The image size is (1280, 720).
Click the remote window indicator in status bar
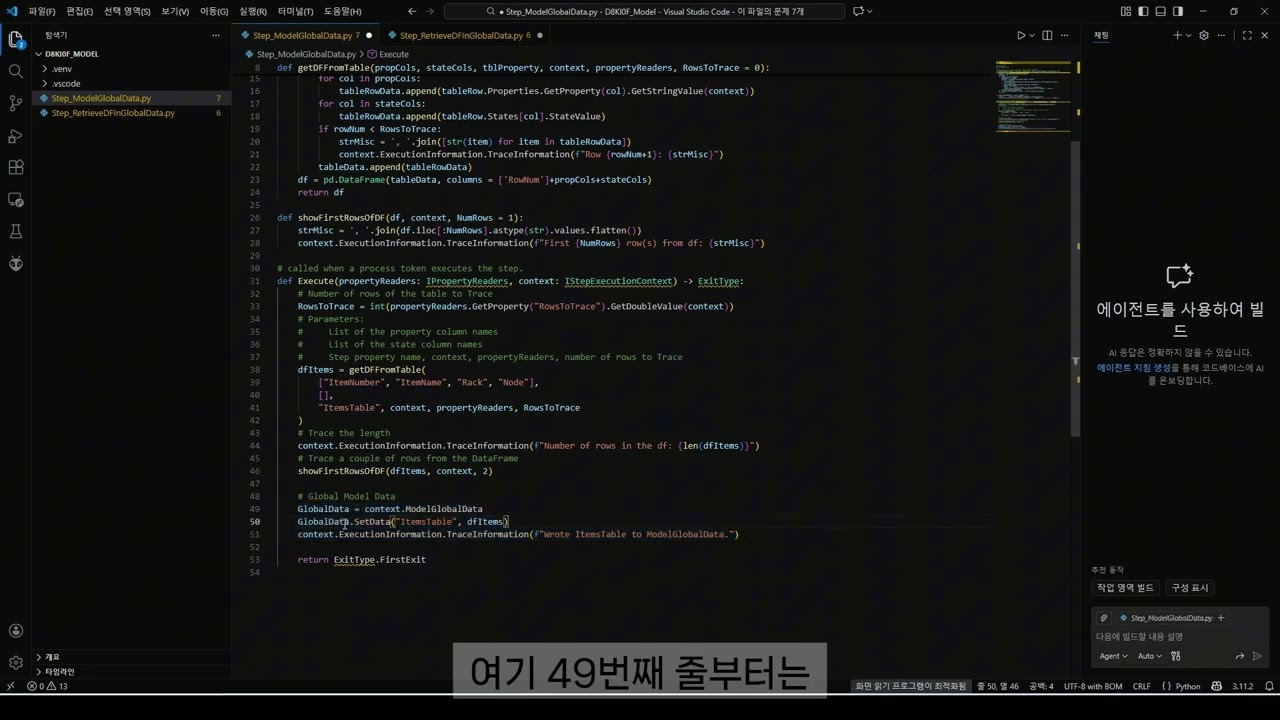click(x=10, y=686)
